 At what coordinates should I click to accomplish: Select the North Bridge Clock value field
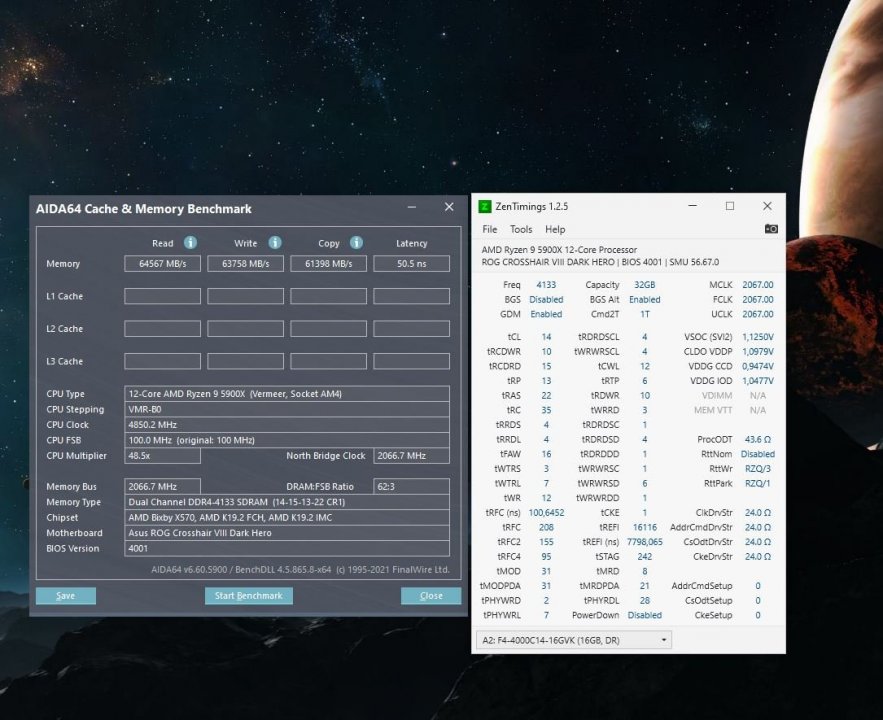[x=410, y=455]
